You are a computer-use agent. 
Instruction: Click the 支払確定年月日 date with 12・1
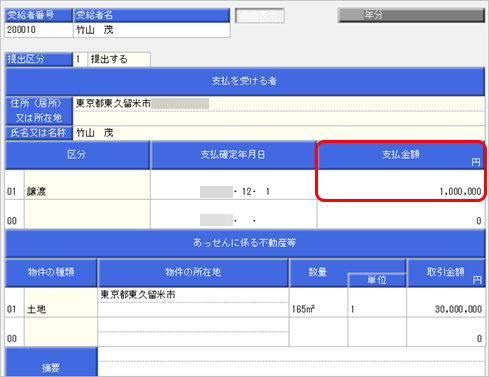(233, 185)
